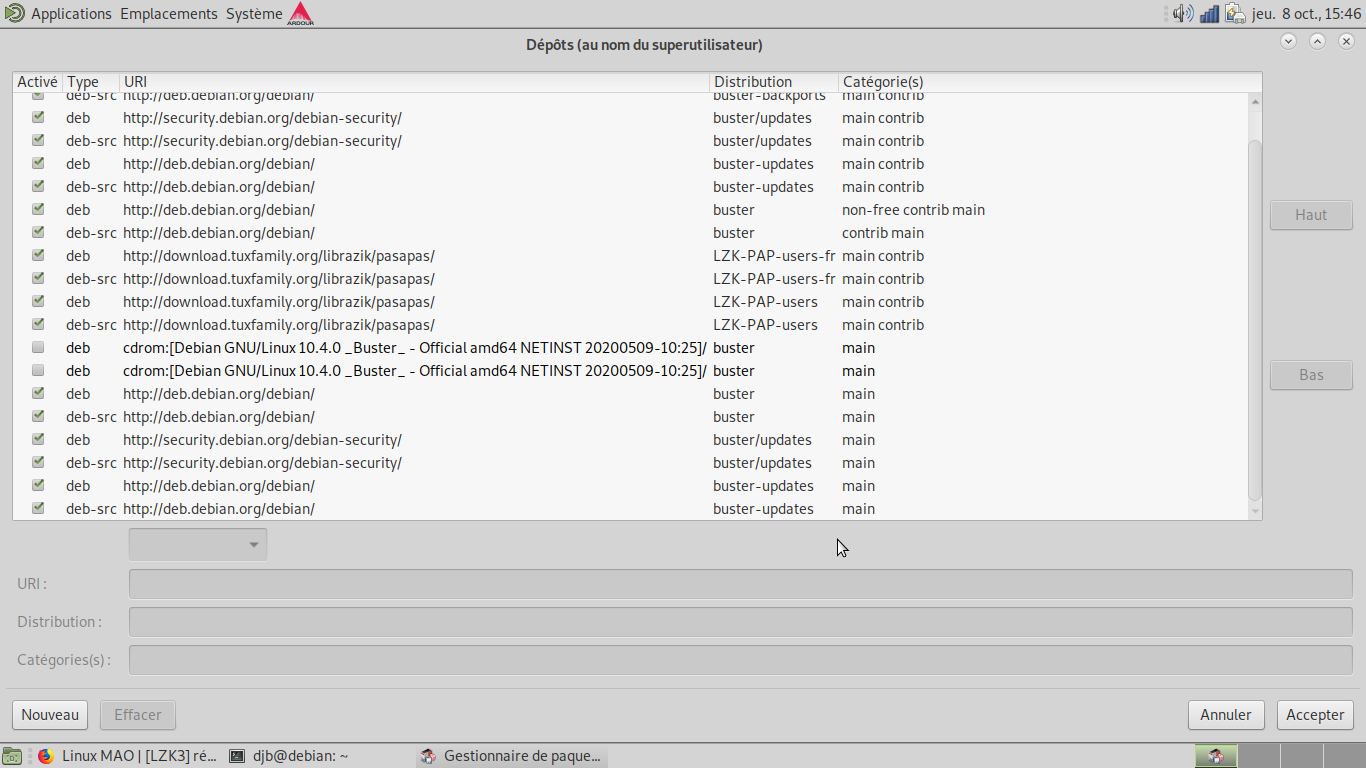Open the battery power manager icon
This screenshot has height=768, width=1366.
point(1235,13)
